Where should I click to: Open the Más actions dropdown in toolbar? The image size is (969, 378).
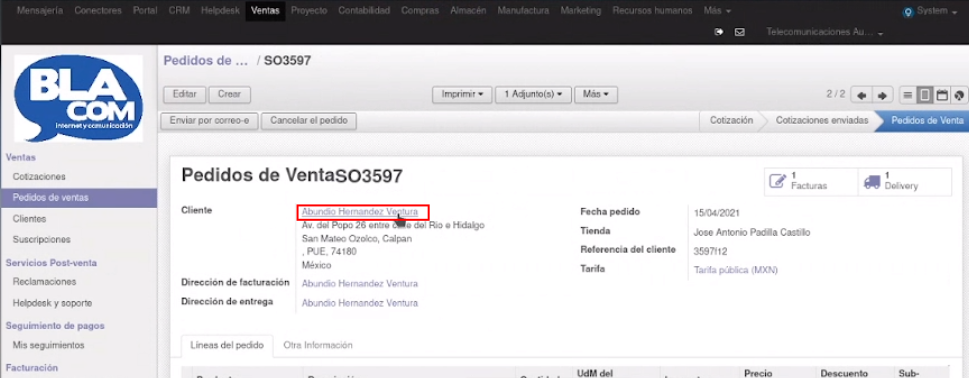pos(596,94)
